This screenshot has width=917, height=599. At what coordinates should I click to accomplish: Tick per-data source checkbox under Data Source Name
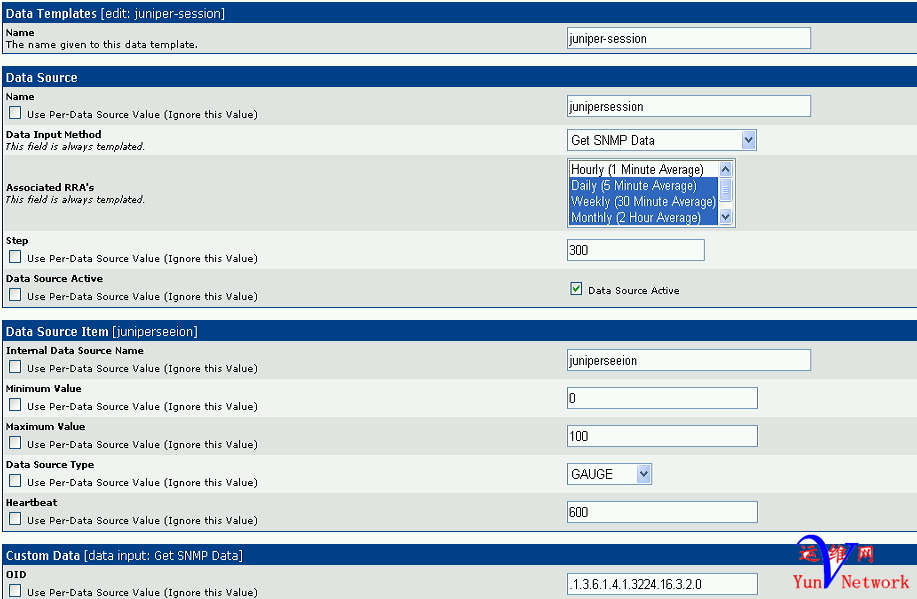click(15, 113)
